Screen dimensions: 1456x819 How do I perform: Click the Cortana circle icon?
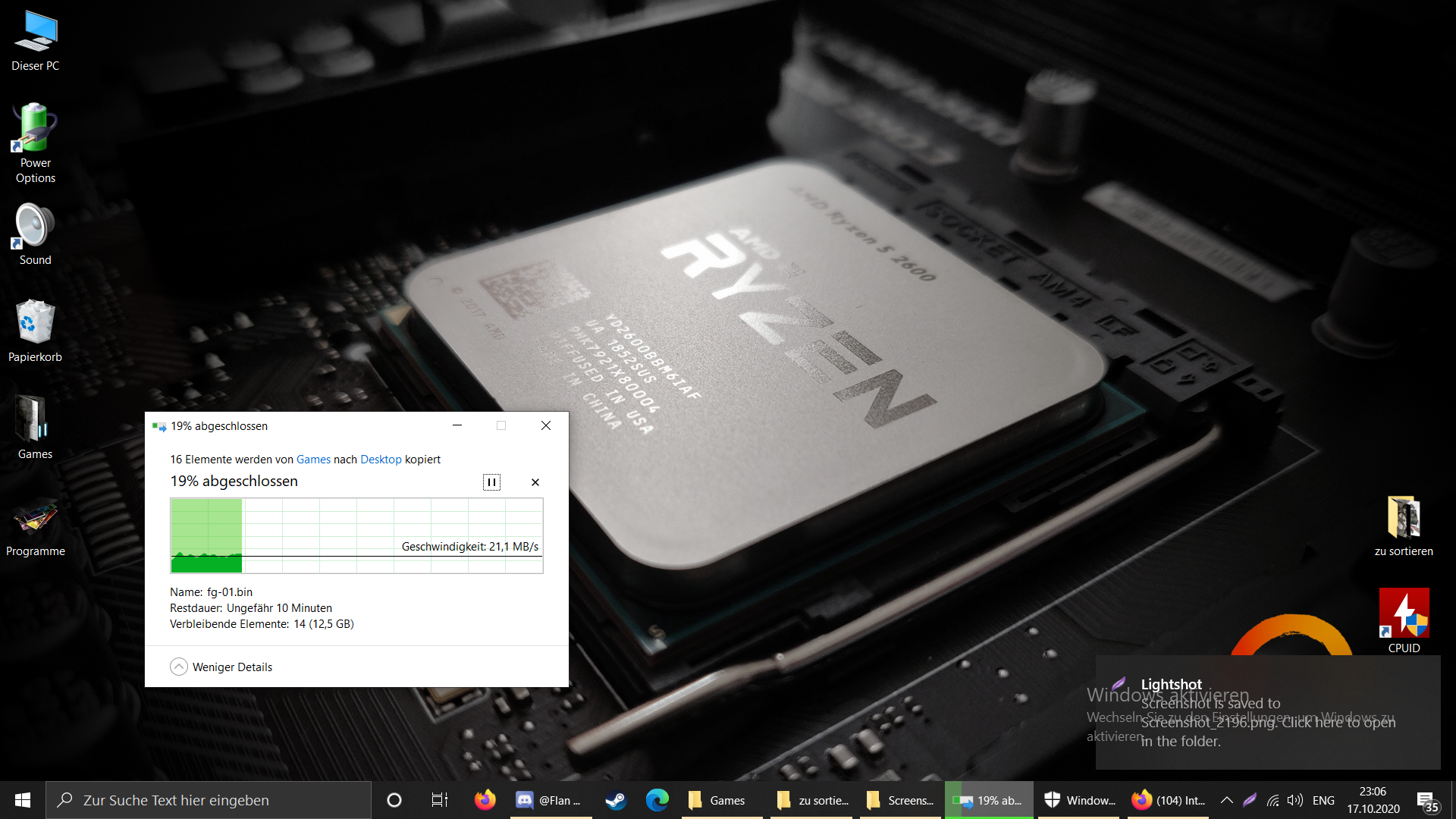pyautogui.click(x=394, y=800)
